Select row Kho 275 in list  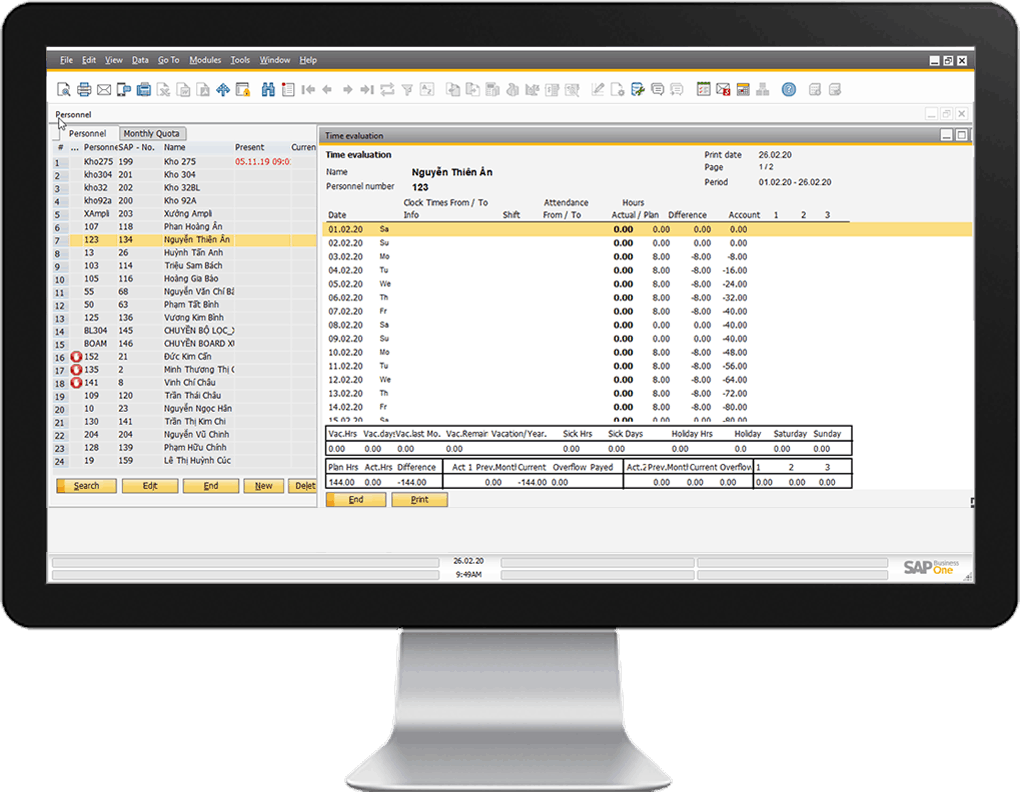(184, 162)
